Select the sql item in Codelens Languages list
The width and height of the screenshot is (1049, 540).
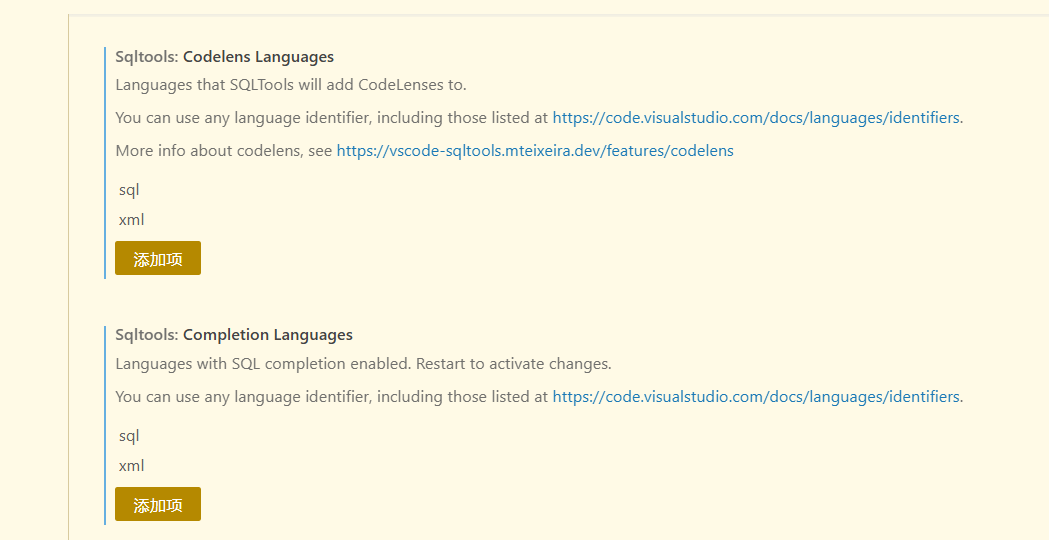tap(129, 190)
